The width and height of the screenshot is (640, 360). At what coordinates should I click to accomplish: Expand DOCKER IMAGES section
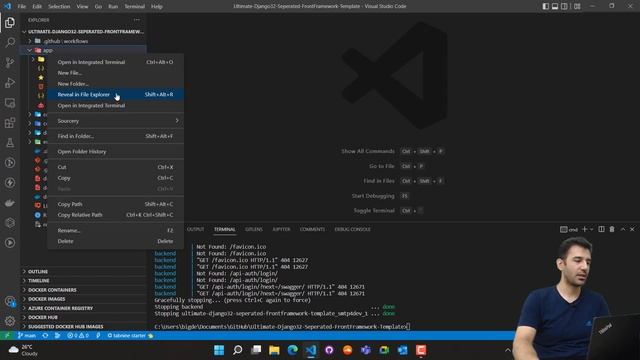click(x=84, y=299)
